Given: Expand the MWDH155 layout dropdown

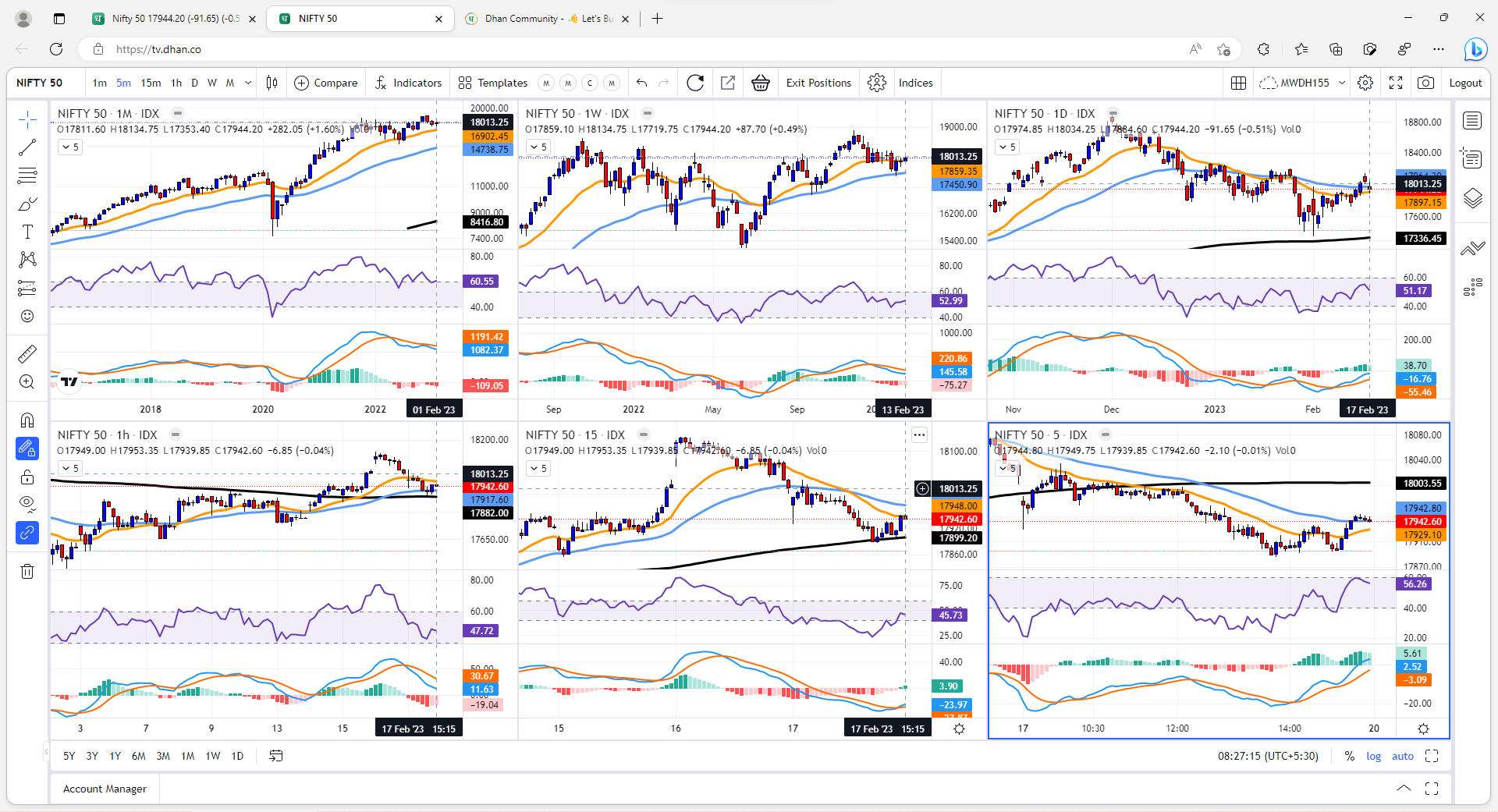Looking at the screenshot, I should coord(1342,83).
